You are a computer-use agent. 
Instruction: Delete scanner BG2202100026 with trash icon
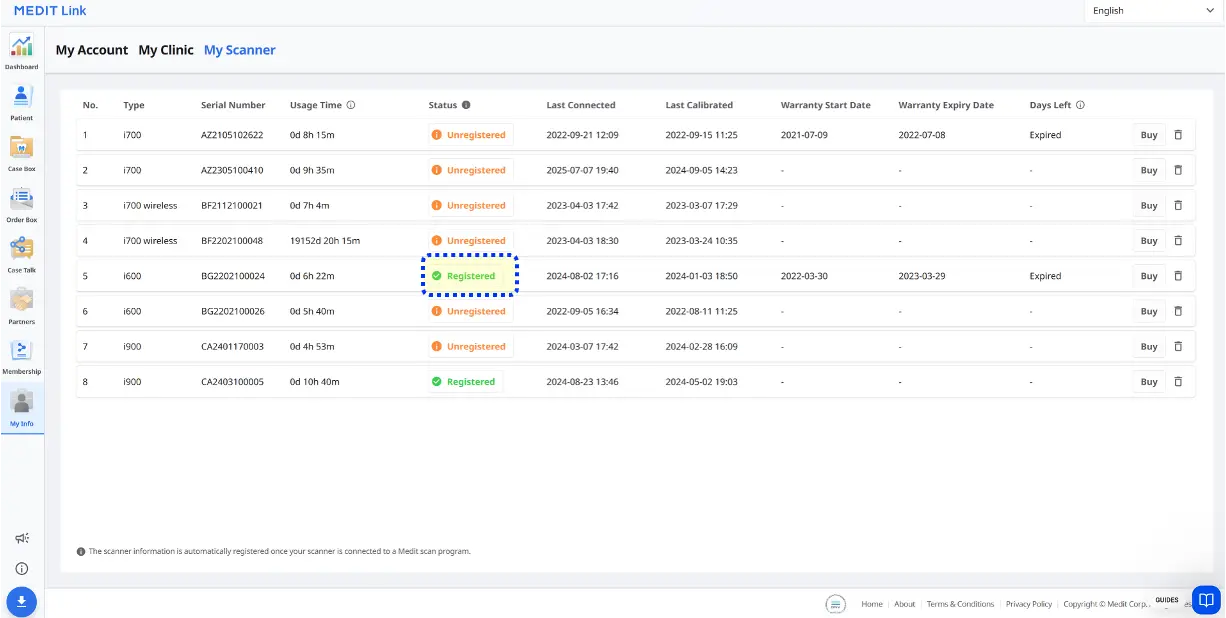1178,311
